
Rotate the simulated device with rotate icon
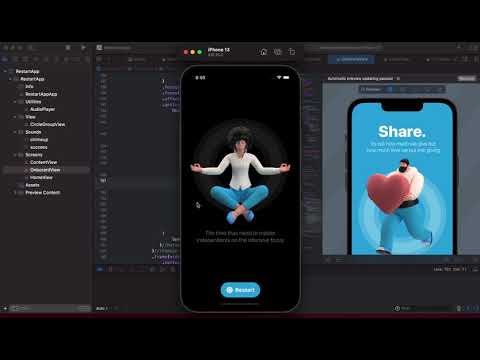pos(292,52)
